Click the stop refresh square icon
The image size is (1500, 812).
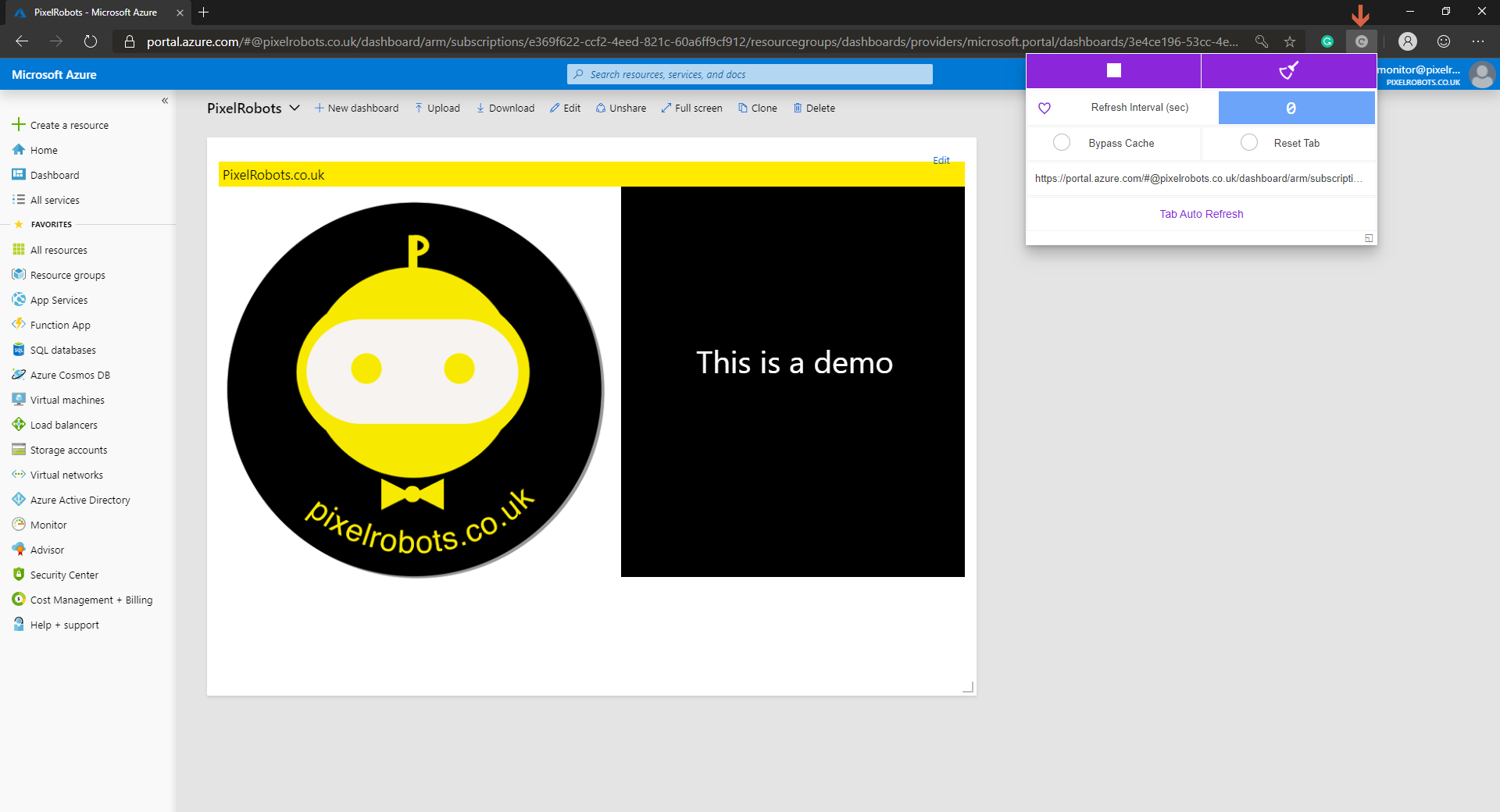click(1113, 71)
